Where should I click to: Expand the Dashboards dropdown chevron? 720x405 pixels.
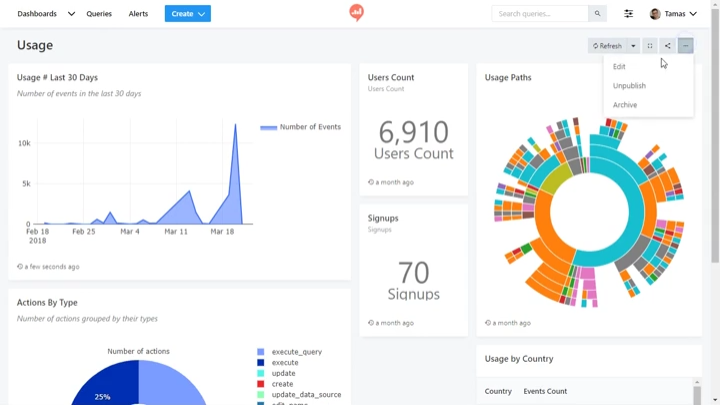pos(71,14)
